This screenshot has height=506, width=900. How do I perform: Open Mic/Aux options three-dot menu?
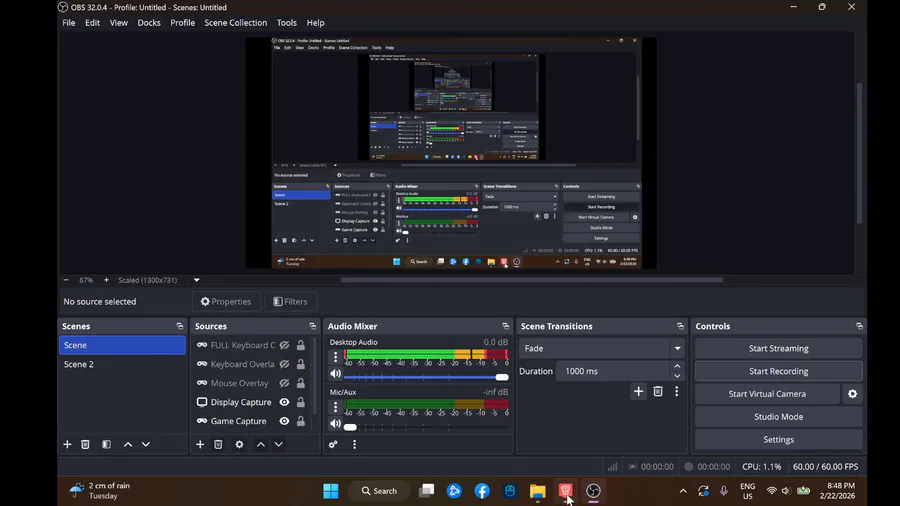pos(336,407)
